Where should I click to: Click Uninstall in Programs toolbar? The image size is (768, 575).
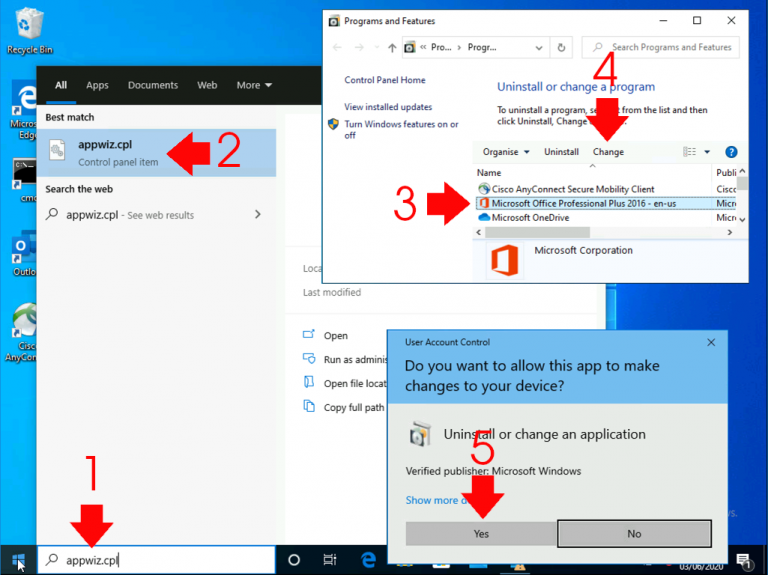pyautogui.click(x=561, y=152)
